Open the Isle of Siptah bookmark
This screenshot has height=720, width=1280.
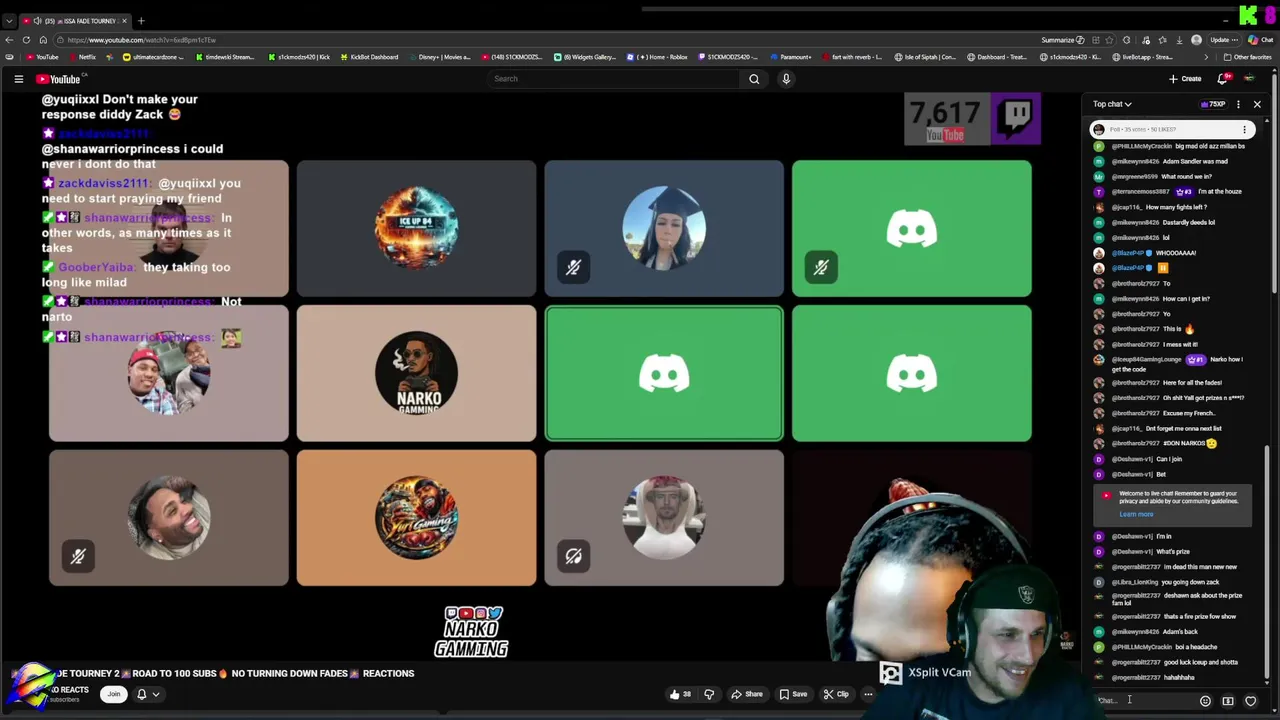coord(925,57)
